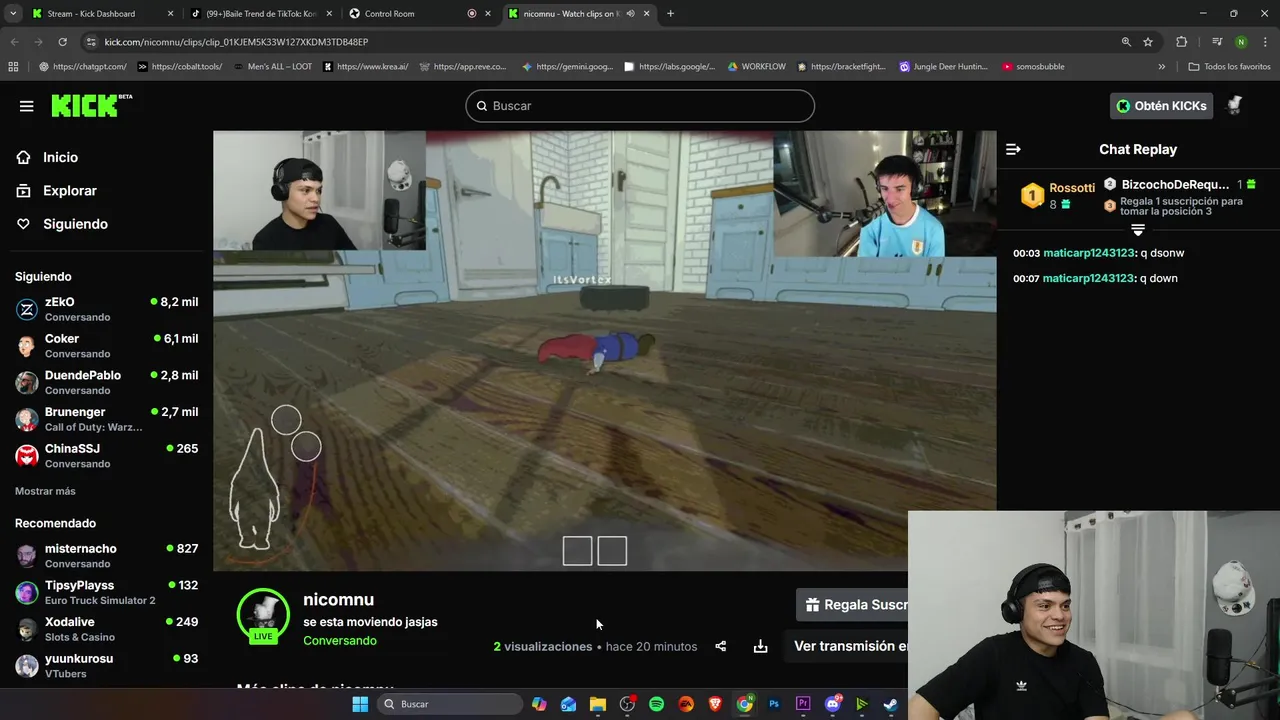Click matricarp1243123 username at 00:07
Viewport: 1280px width, 720px height.
(1088, 278)
